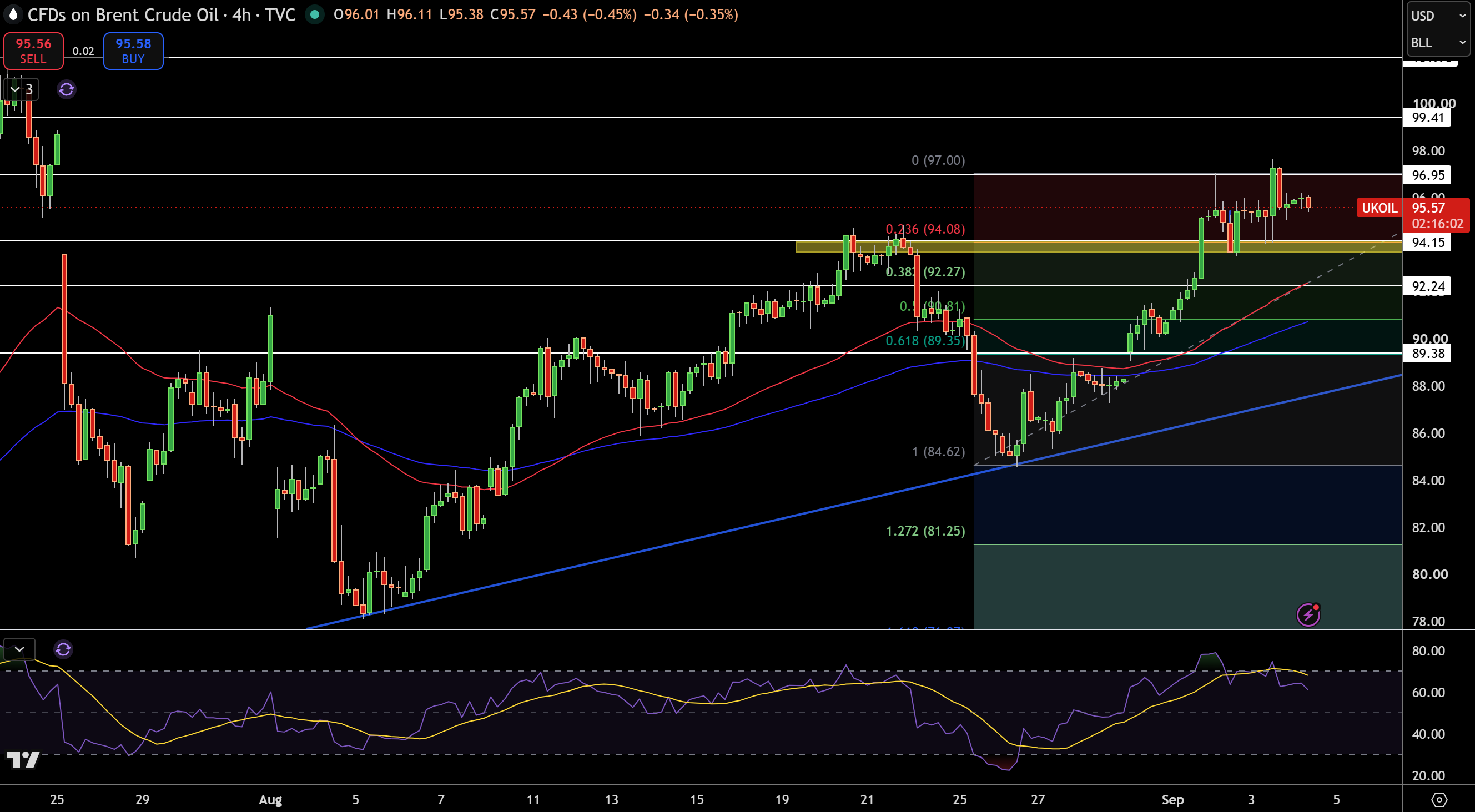
Task: Expand the indicators legend showing 3
Action: pos(21,89)
